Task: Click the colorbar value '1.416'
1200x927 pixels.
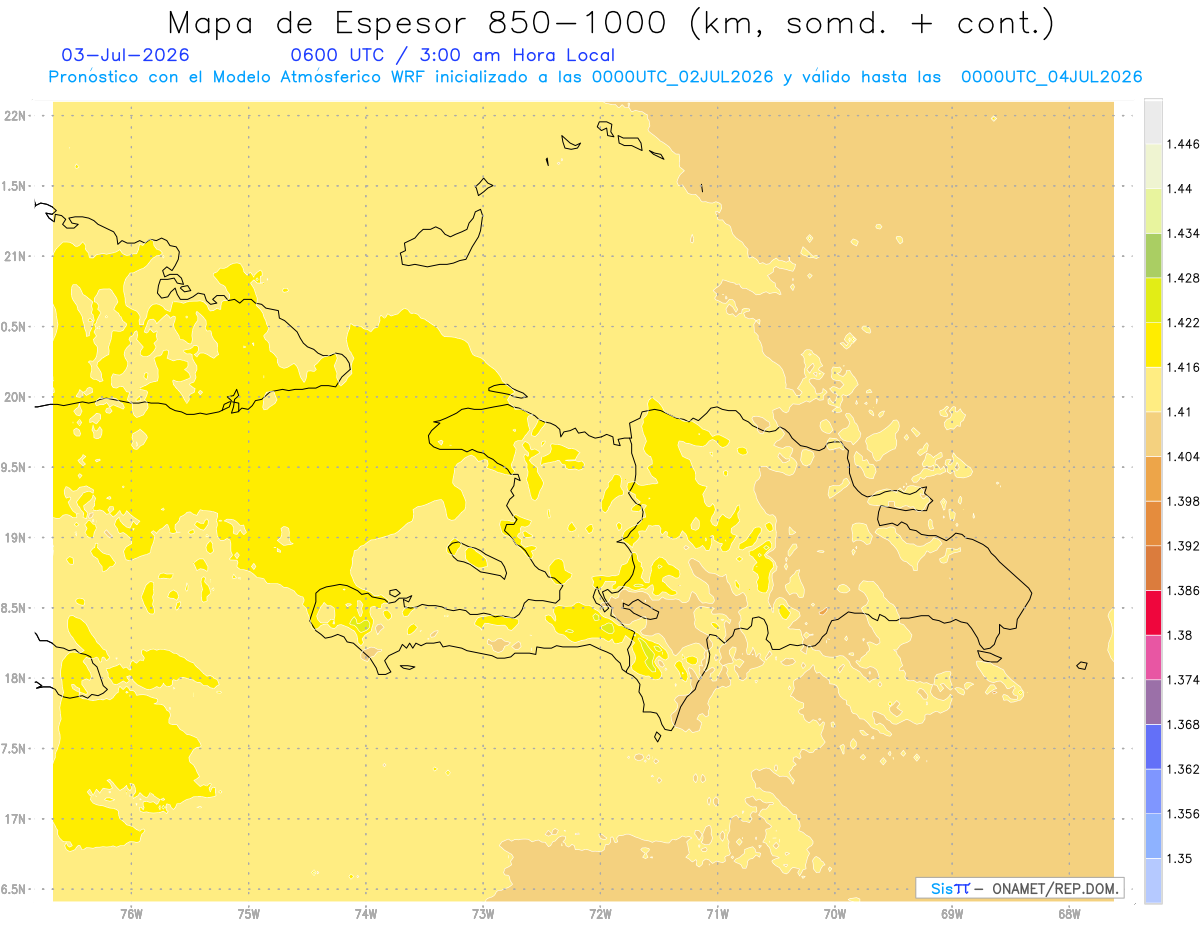Action: tap(1182, 367)
